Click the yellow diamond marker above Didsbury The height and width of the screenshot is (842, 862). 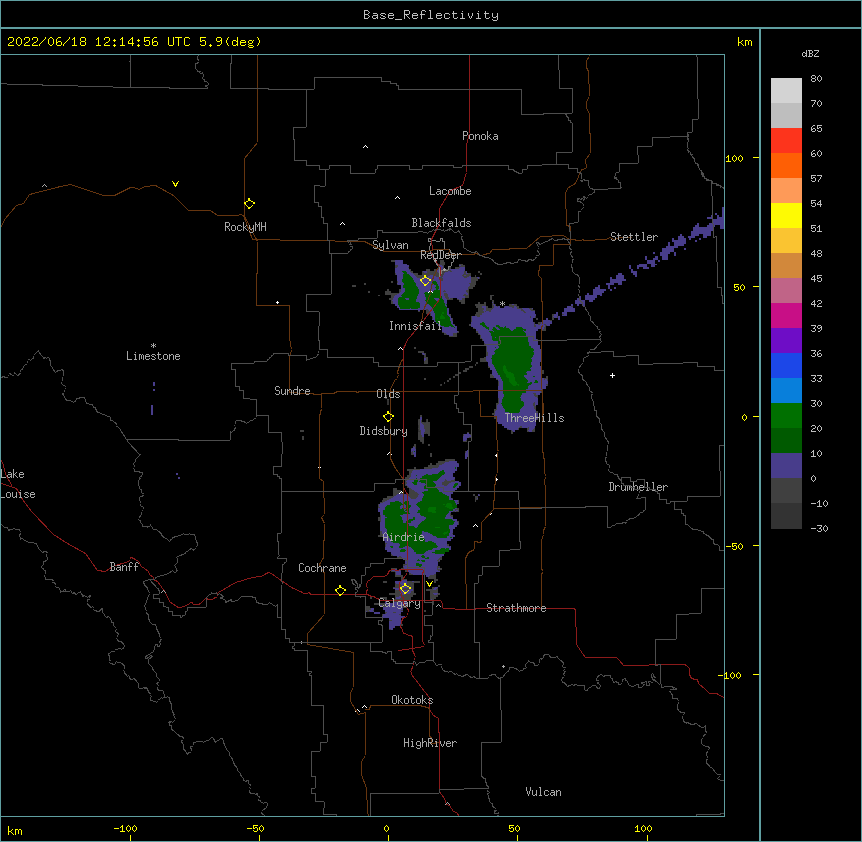[388, 416]
